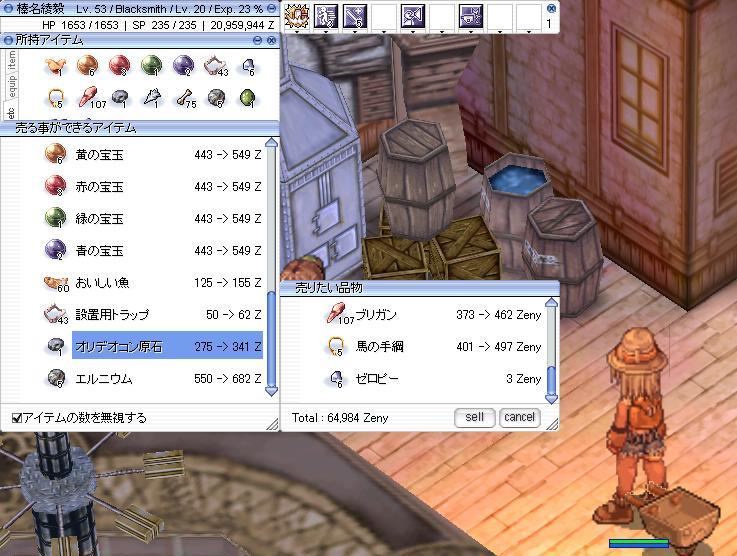
Task: Click the sell button
Action: pos(474,417)
